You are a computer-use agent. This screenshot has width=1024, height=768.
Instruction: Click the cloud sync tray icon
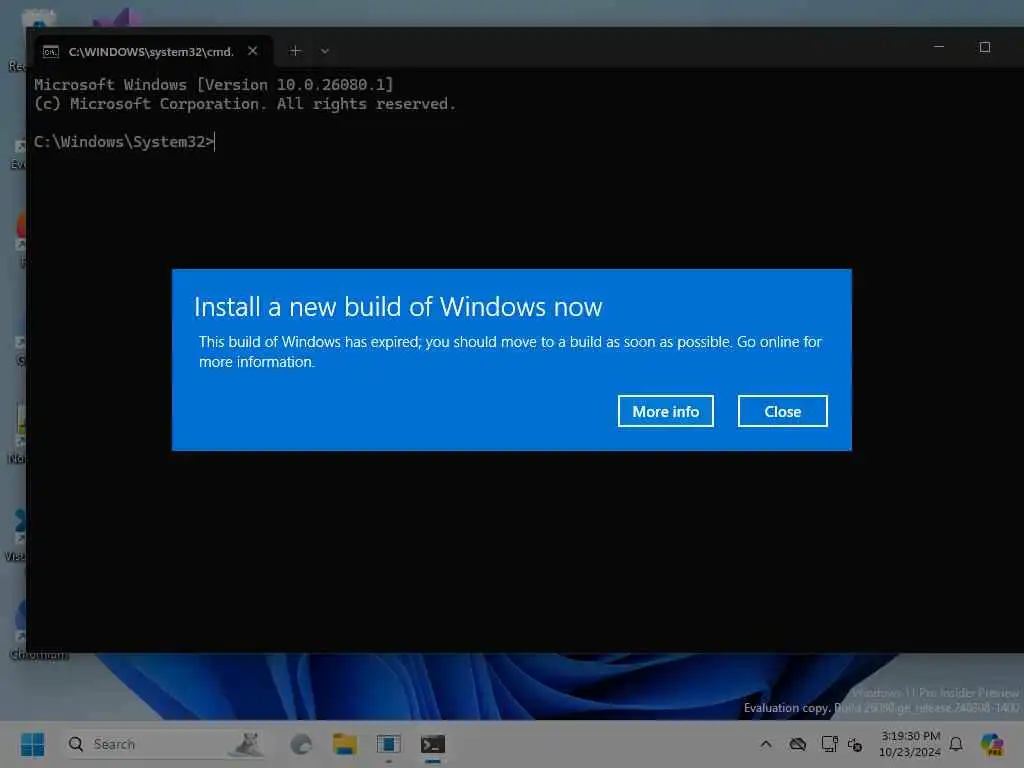(797, 744)
